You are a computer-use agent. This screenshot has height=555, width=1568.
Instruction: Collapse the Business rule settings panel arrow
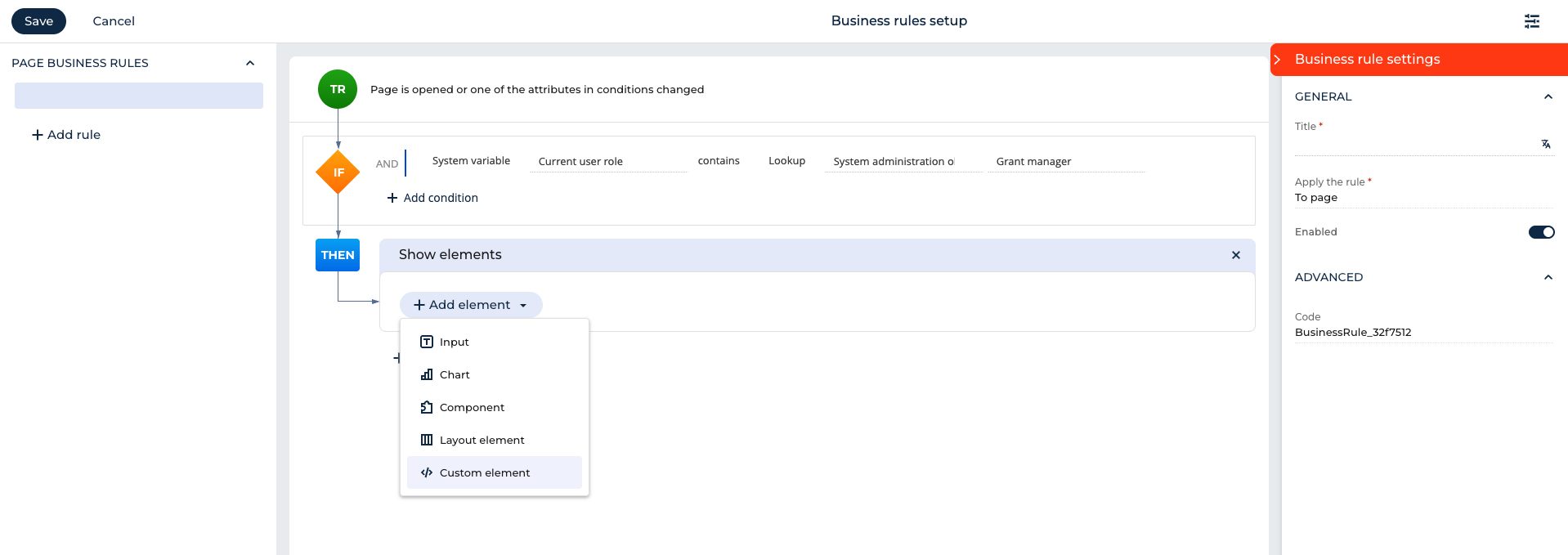[x=1277, y=60]
